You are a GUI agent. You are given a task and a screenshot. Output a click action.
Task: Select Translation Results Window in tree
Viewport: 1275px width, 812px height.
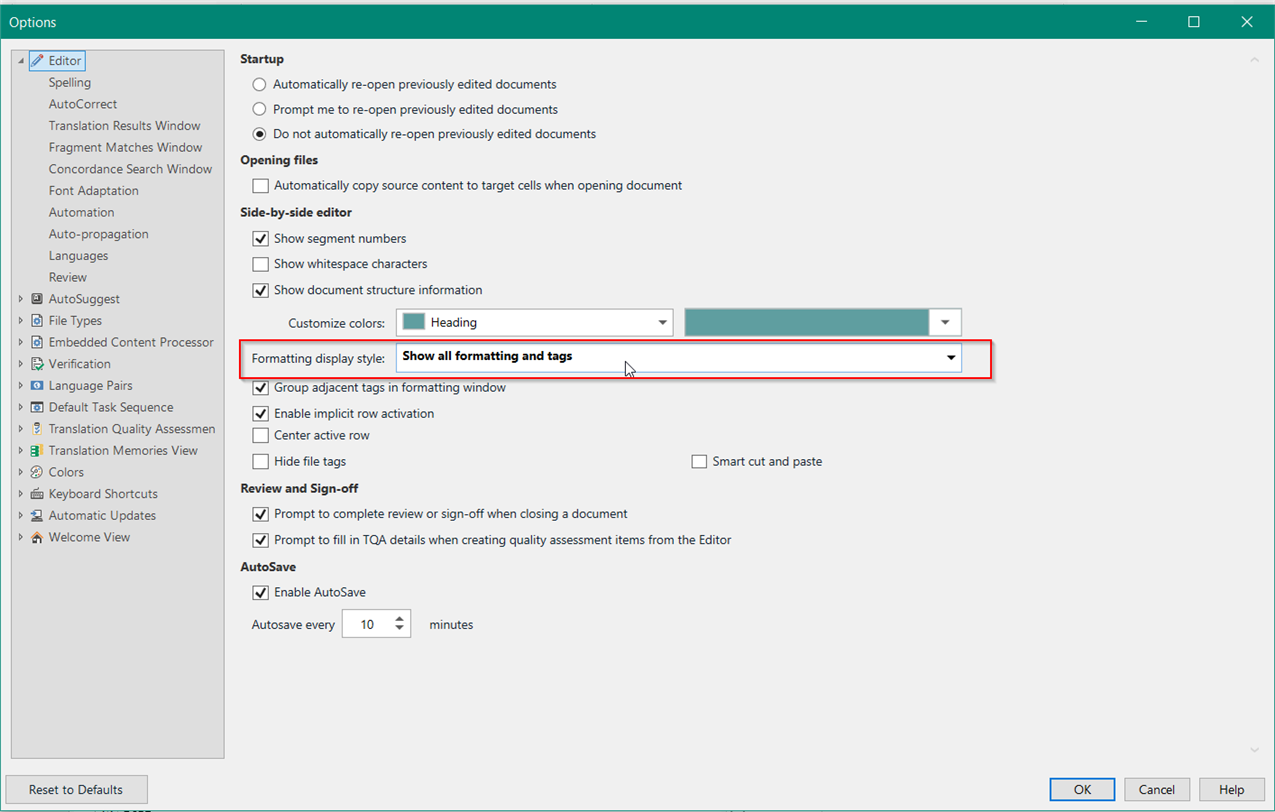pyautogui.click(x=124, y=126)
